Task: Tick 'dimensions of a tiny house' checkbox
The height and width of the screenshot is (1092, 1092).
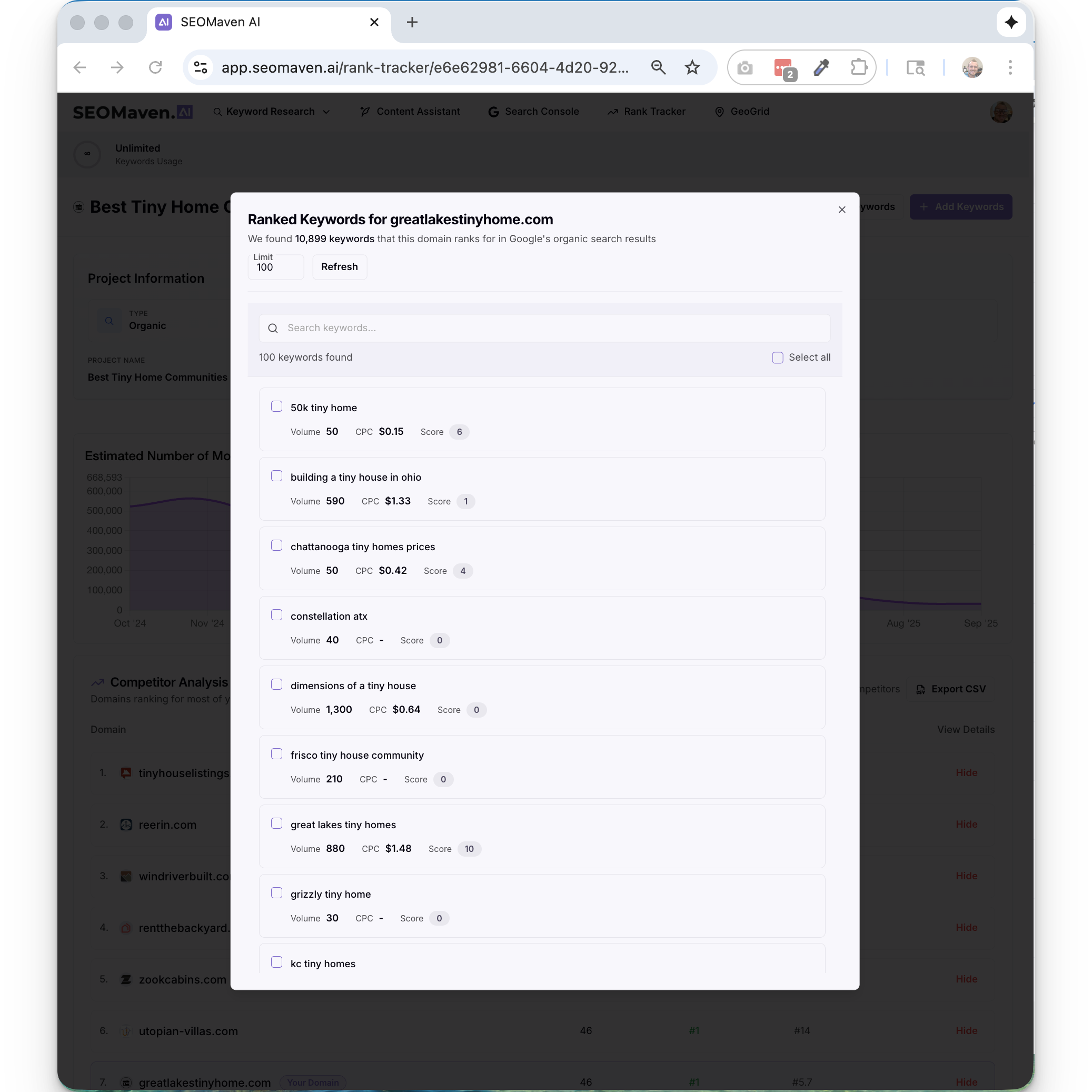Action: pos(276,684)
